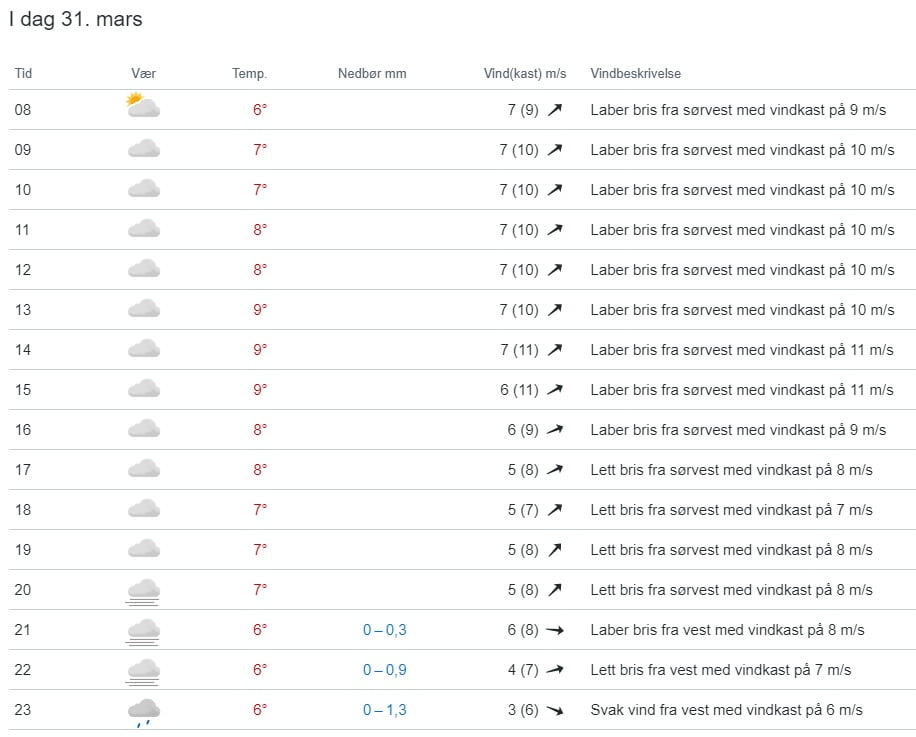The image size is (916, 737).
Task: Click the wind arrow next to 7 (9)
Action: pos(555,110)
